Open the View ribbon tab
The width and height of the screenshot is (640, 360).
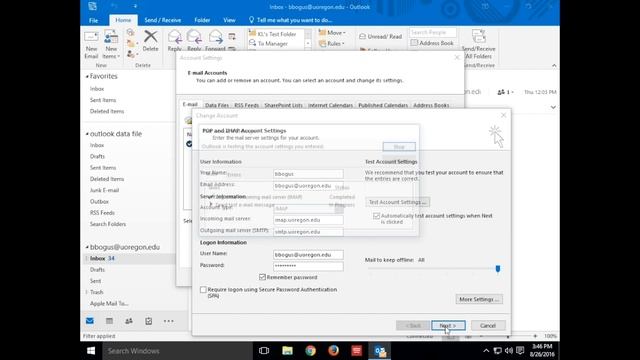[x=229, y=20]
